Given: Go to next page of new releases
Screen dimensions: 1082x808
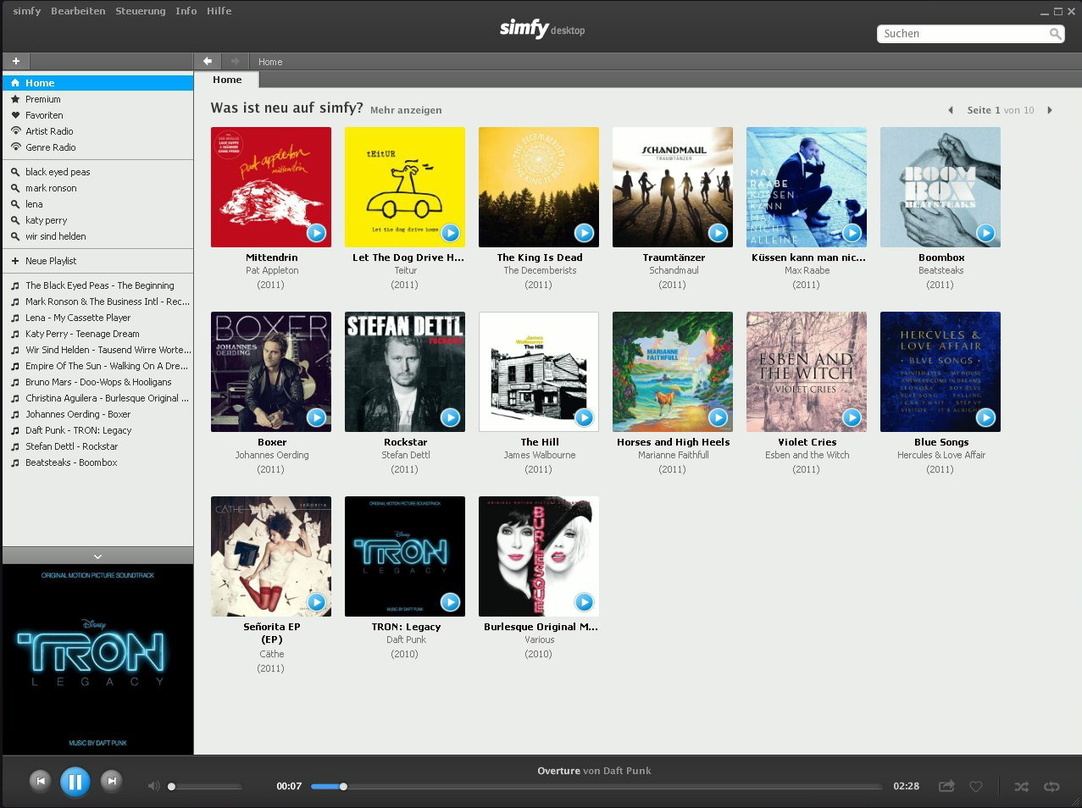Looking at the screenshot, I should [x=1050, y=110].
